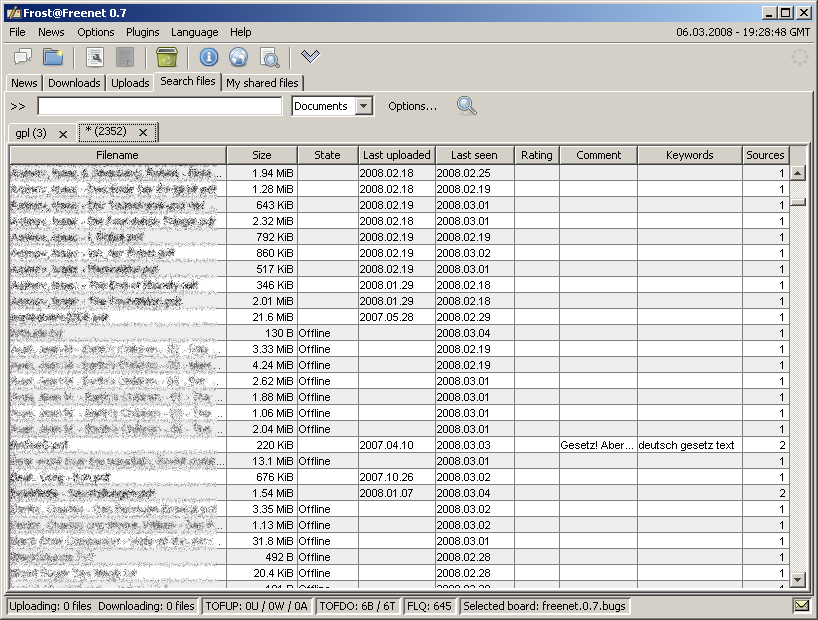Sort by the Filename column header
The height and width of the screenshot is (620, 818).
117,155
